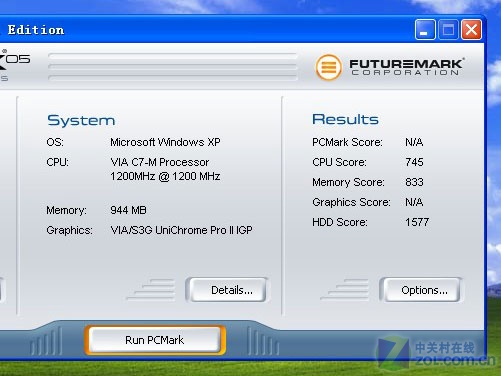Image resolution: width=501 pixels, height=376 pixels.
Task: Click the 'CPU:' label in System
Action: (57, 162)
